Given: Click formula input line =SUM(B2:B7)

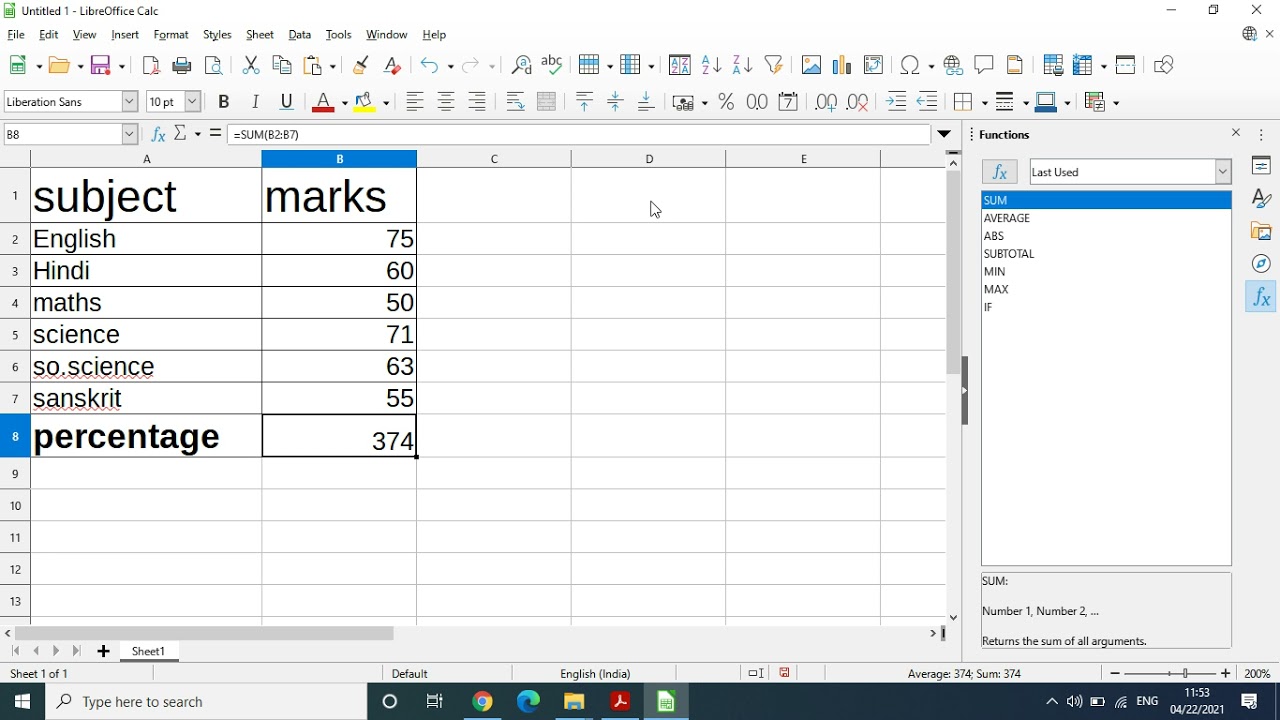Looking at the screenshot, I should tap(580, 134).
